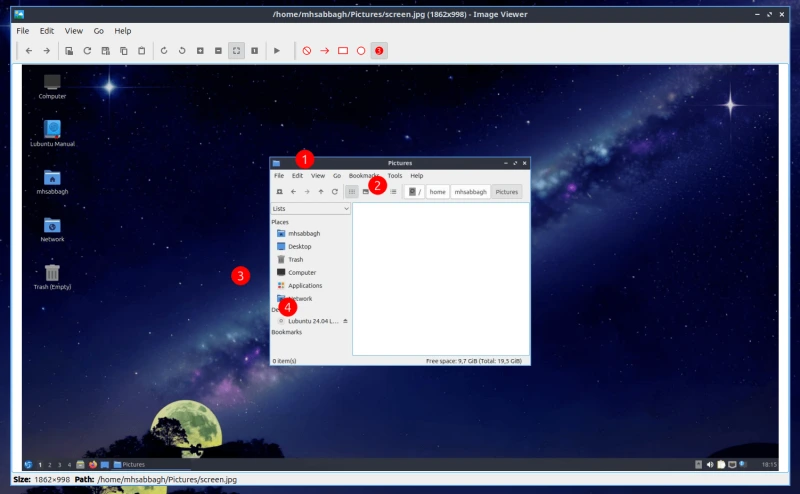Viewport: 800px width, 494px height.
Task: Select the rectangle annotation tool
Action: (x=343, y=51)
